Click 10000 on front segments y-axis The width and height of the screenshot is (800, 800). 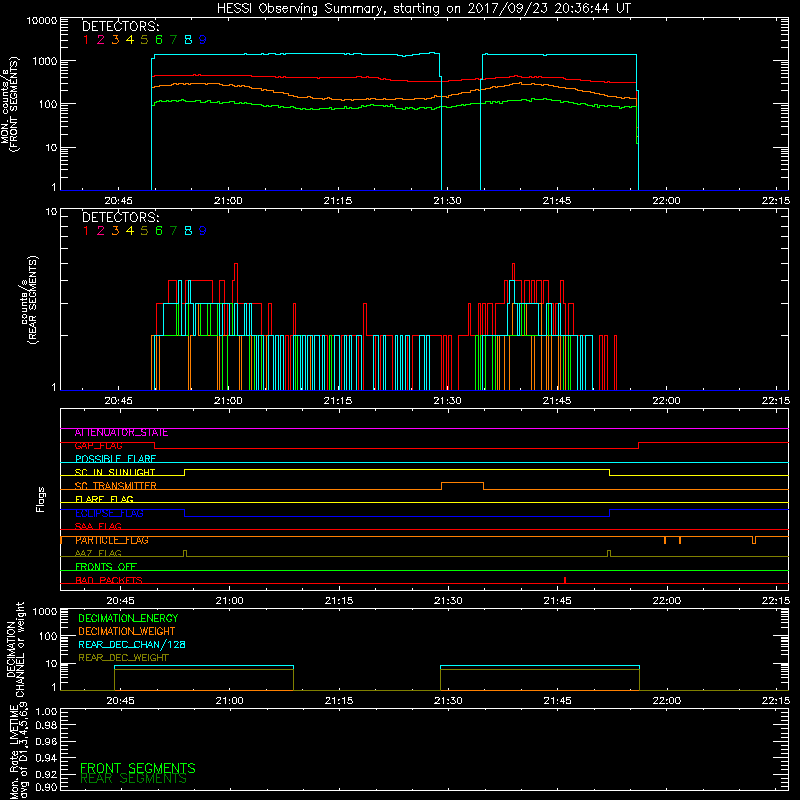coord(42,20)
